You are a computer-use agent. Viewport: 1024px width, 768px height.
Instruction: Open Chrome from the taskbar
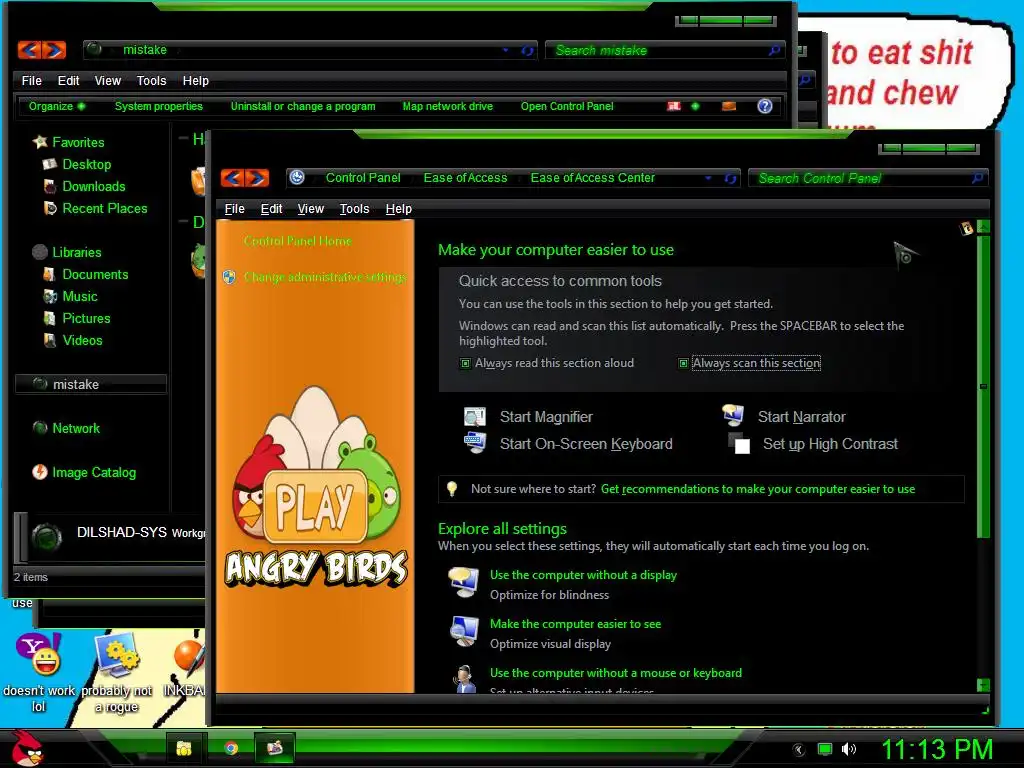231,748
